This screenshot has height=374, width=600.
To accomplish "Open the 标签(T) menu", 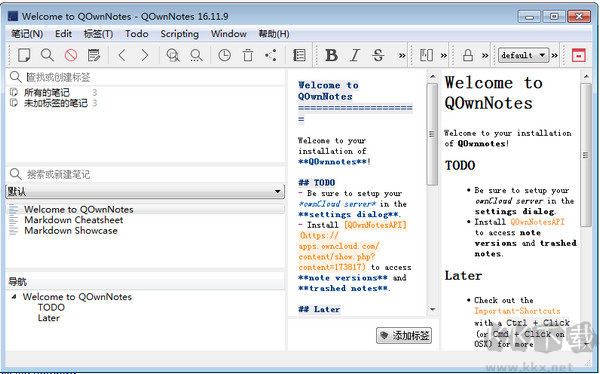I will 98,34.
